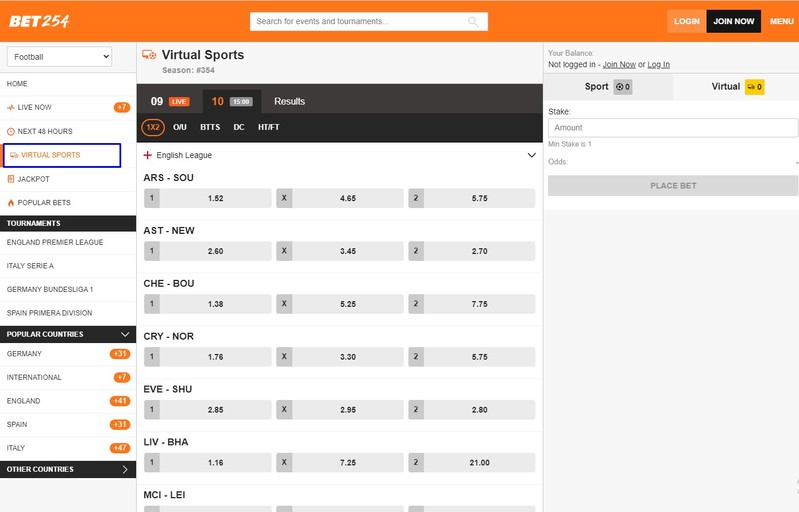Click the Virtual Sports header icon

tap(149, 55)
